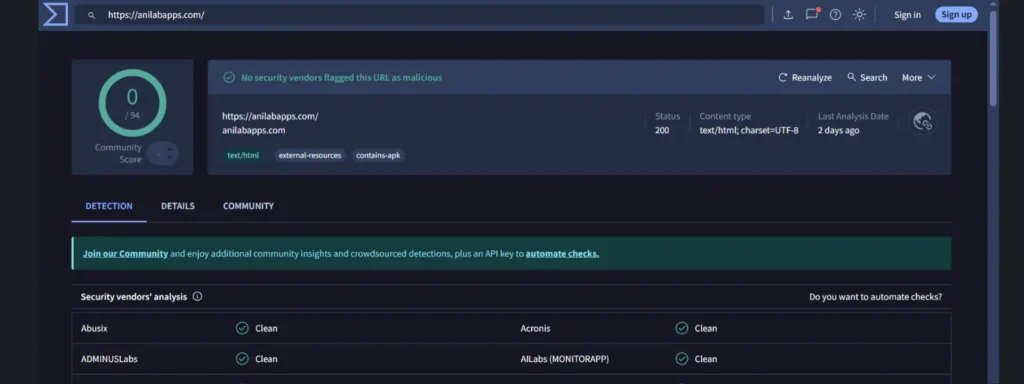Viewport: 1024px width, 384px height.
Task: Click the URL search input field
Action: point(419,15)
